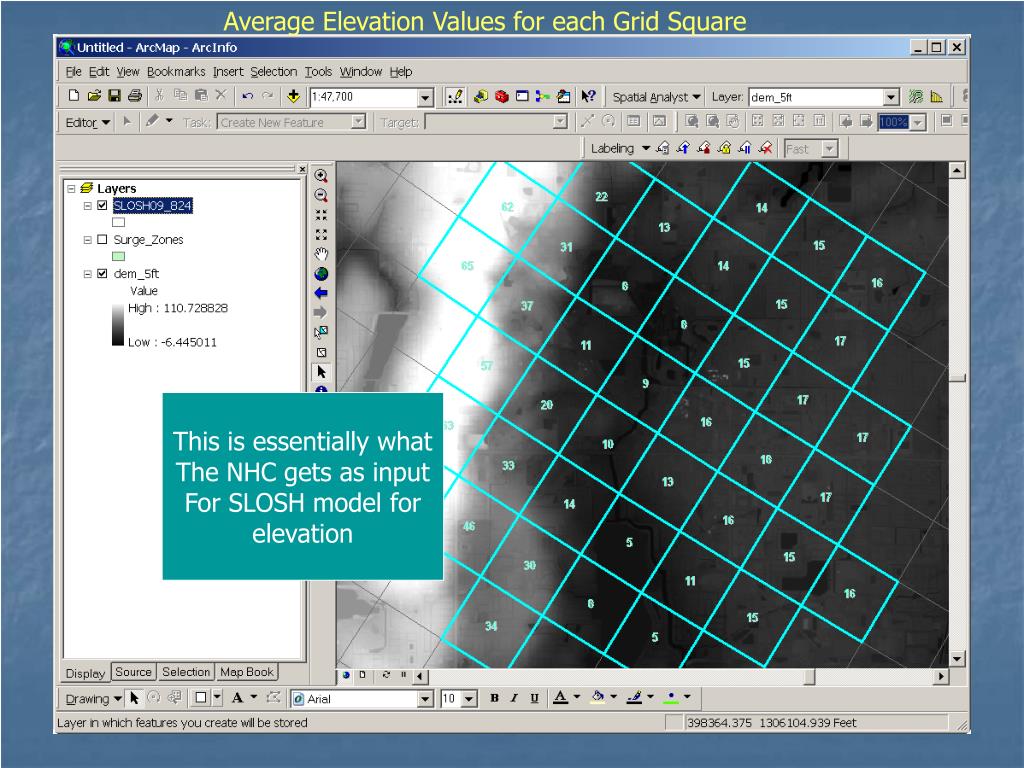Apply underline text formatting
The image size is (1024, 768).
534,698
